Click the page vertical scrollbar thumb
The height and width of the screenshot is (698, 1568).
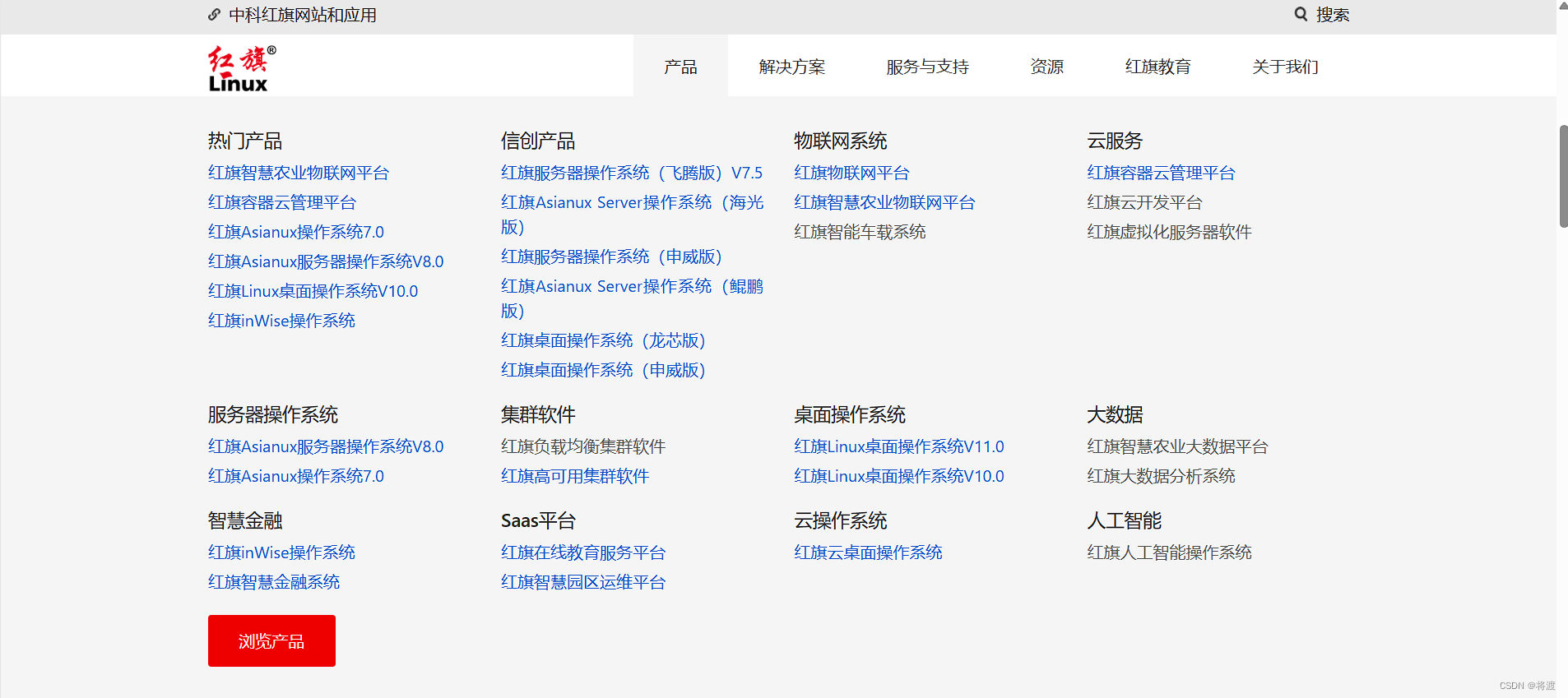[1563, 176]
